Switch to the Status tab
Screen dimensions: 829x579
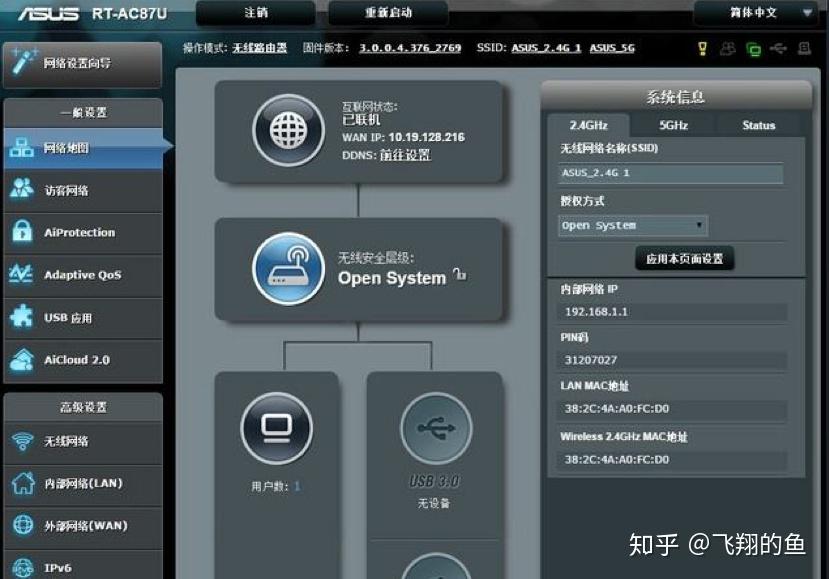pos(758,125)
